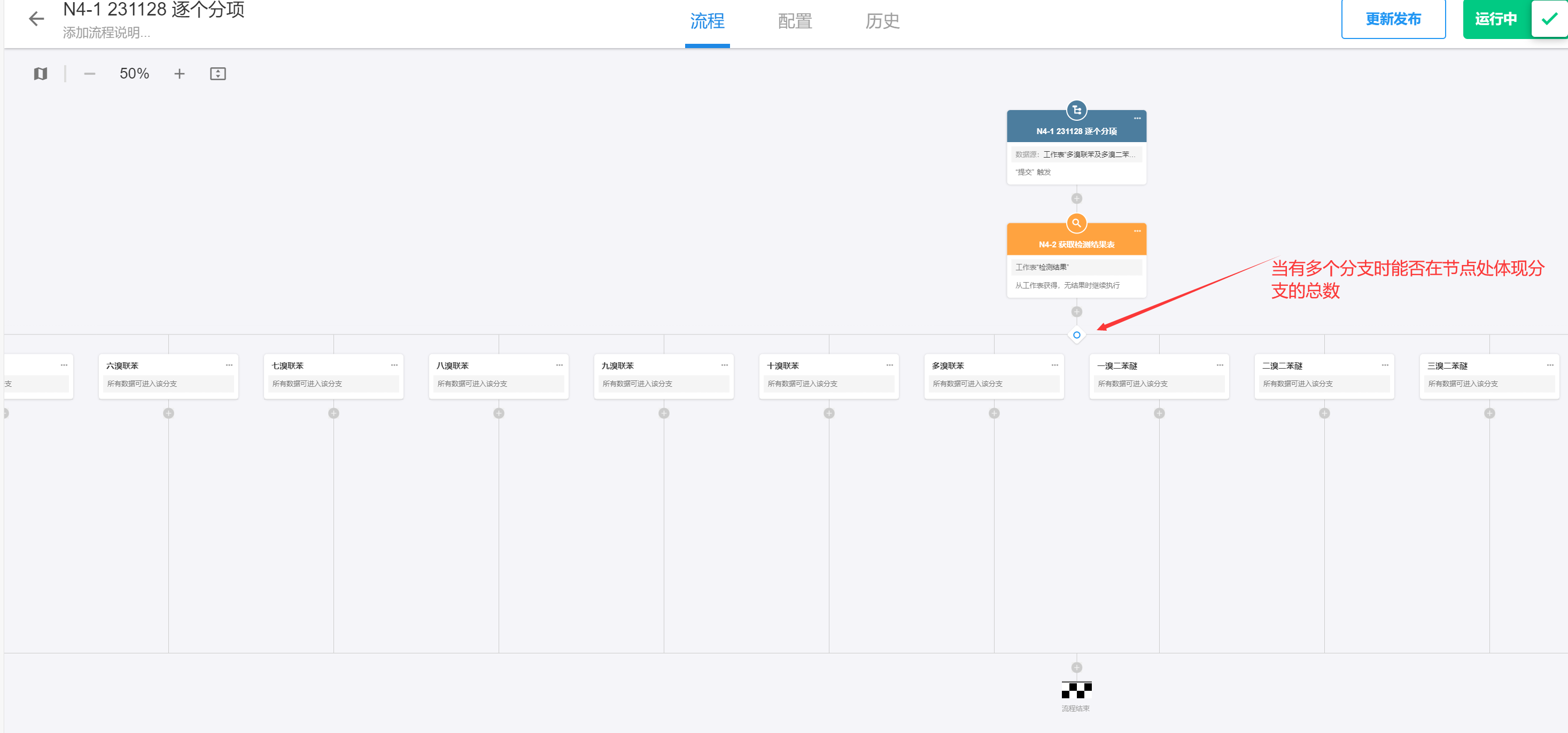Open more options on 多溴联苯 branch
The height and width of the screenshot is (733, 1568).
pyautogui.click(x=1054, y=365)
